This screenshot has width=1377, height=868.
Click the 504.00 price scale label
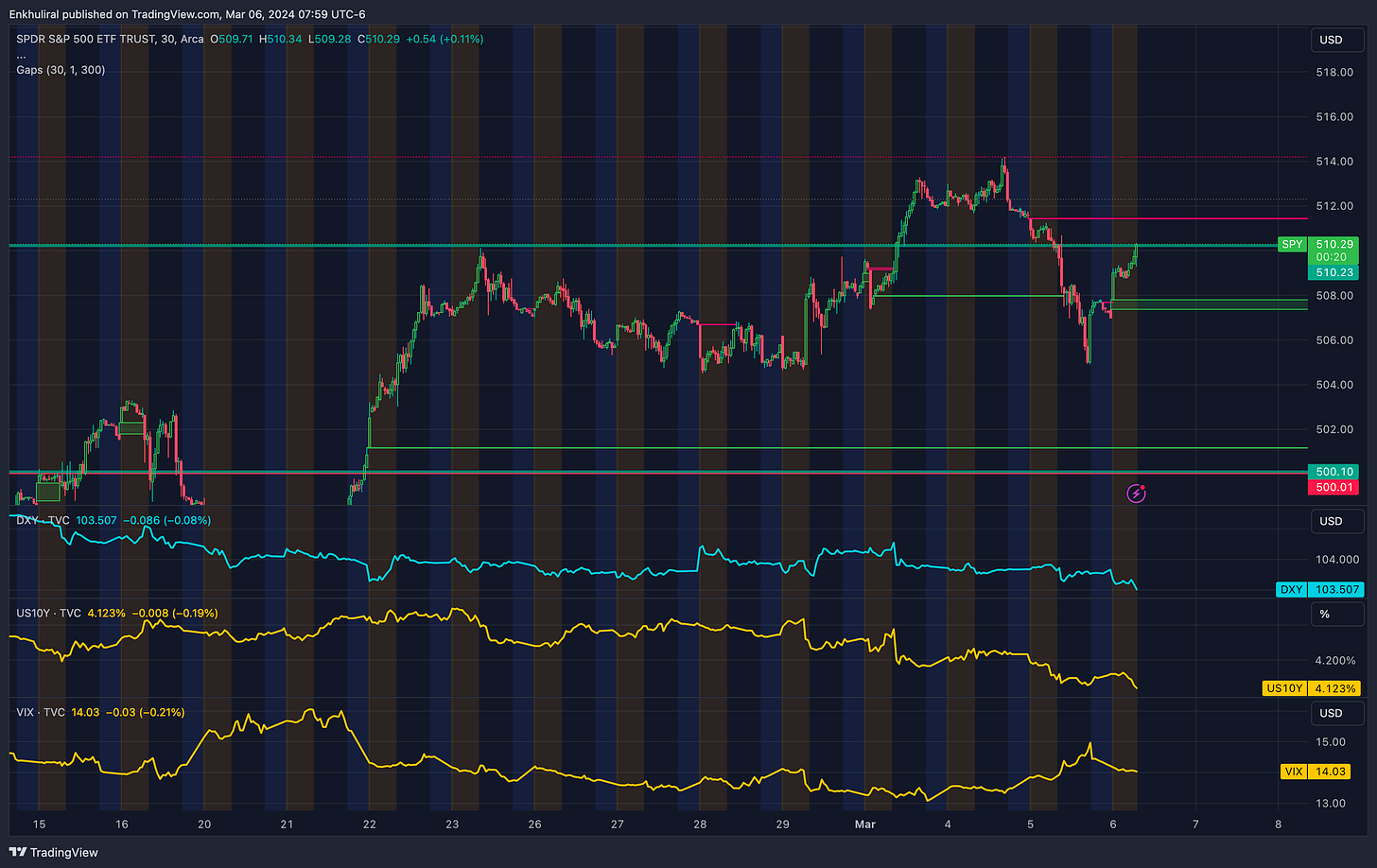point(1334,385)
